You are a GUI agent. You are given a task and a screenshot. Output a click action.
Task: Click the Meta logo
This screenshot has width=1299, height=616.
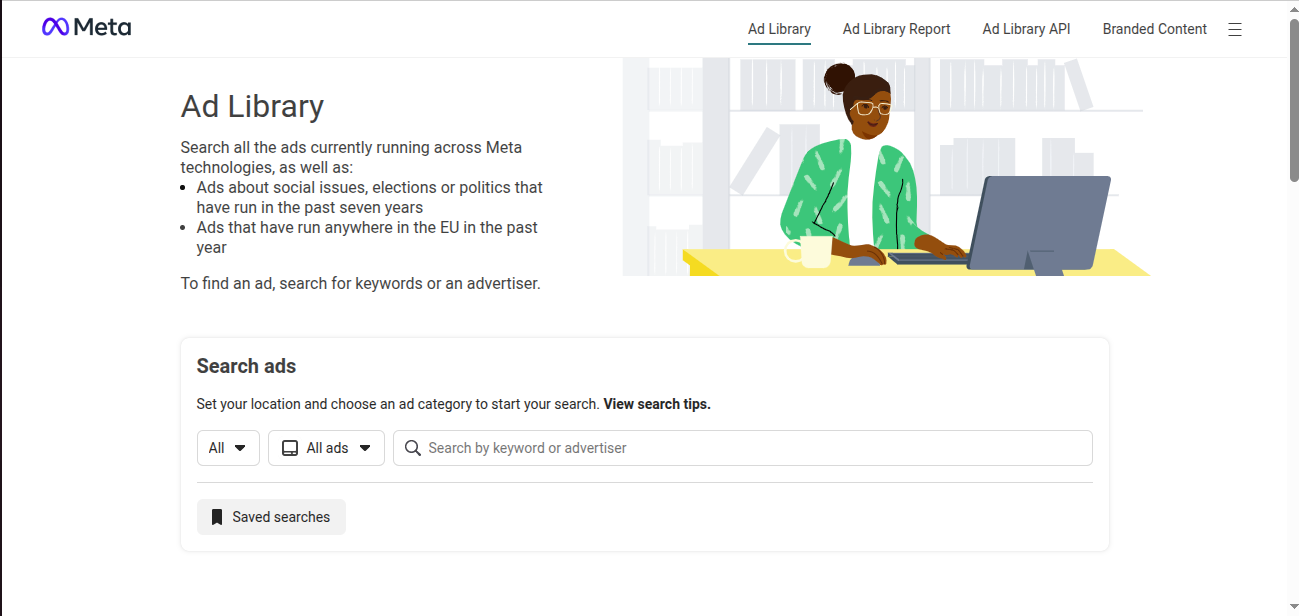pyautogui.click(x=86, y=27)
